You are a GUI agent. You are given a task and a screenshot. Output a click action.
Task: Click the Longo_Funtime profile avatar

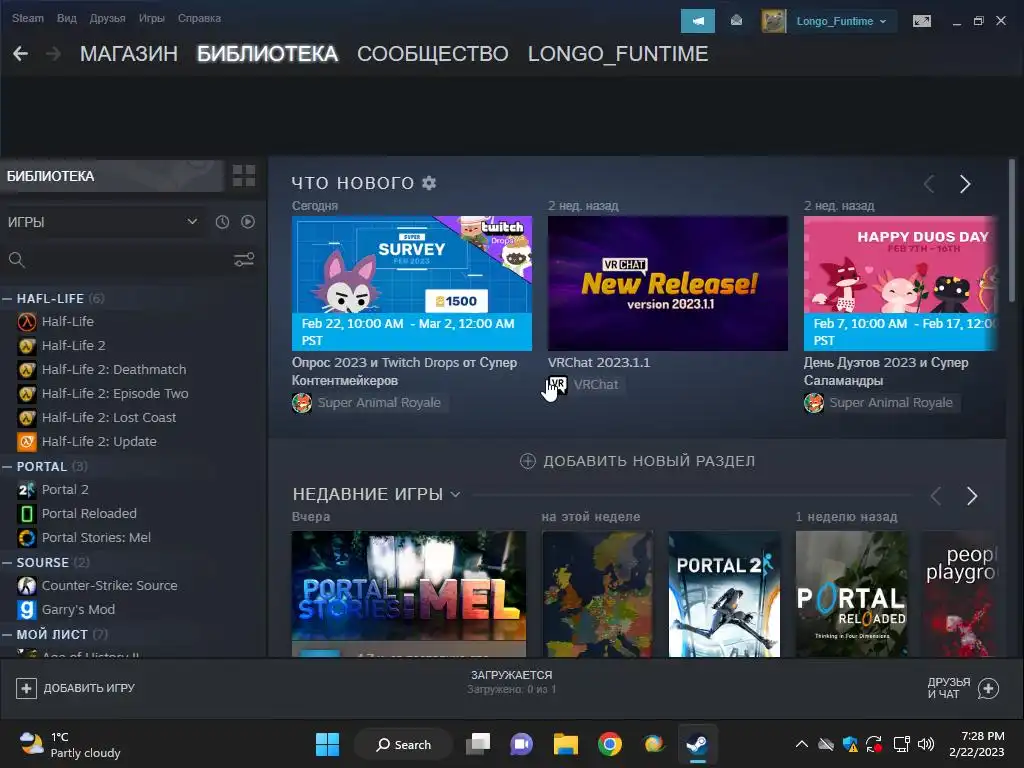pos(774,21)
